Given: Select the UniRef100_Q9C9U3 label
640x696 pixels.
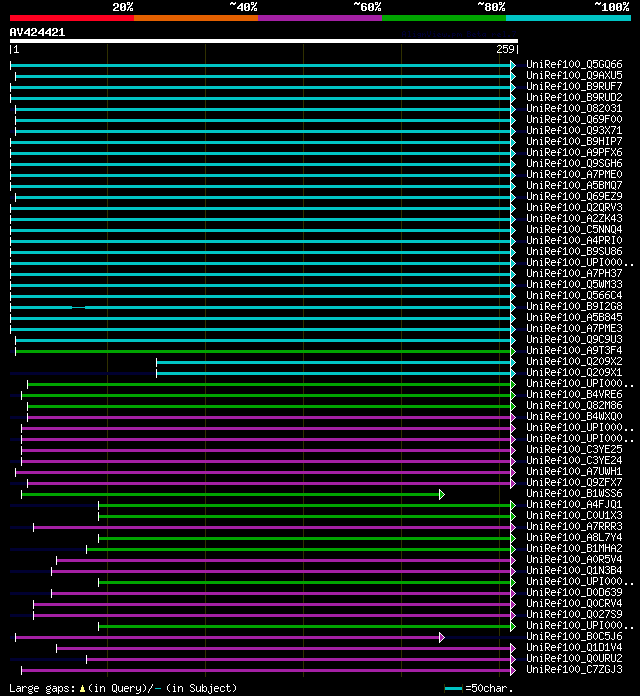Looking at the screenshot, I should pos(574,340).
